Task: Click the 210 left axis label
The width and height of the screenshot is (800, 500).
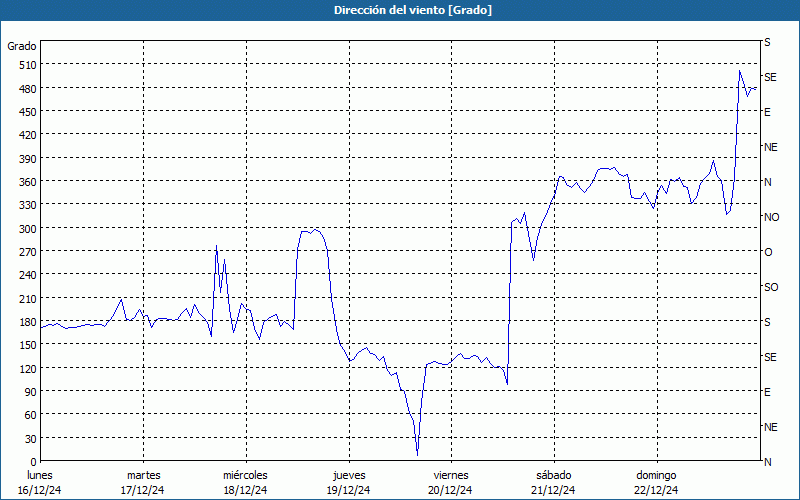Action: pyautogui.click(x=28, y=298)
